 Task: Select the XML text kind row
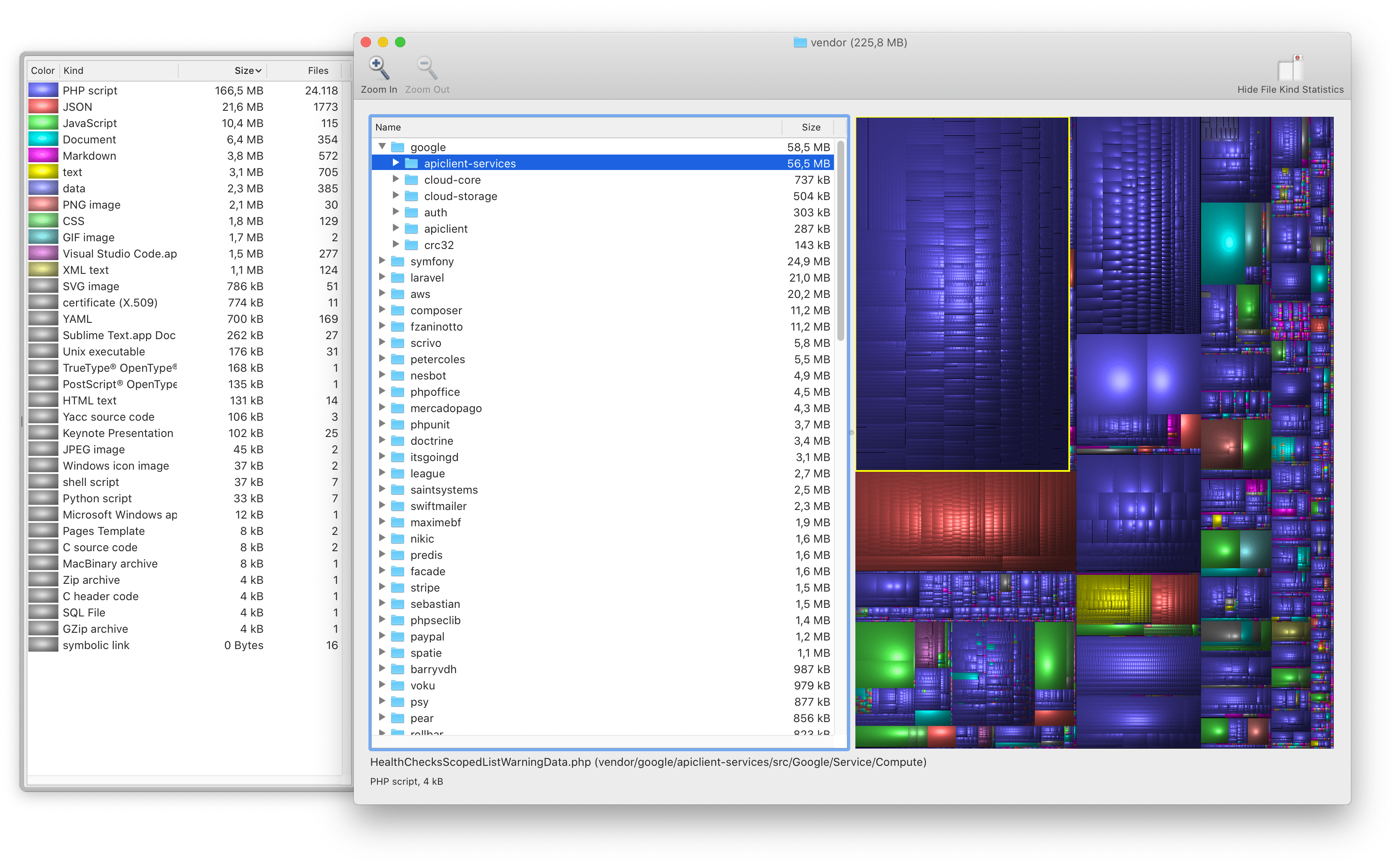click(184, 270)
